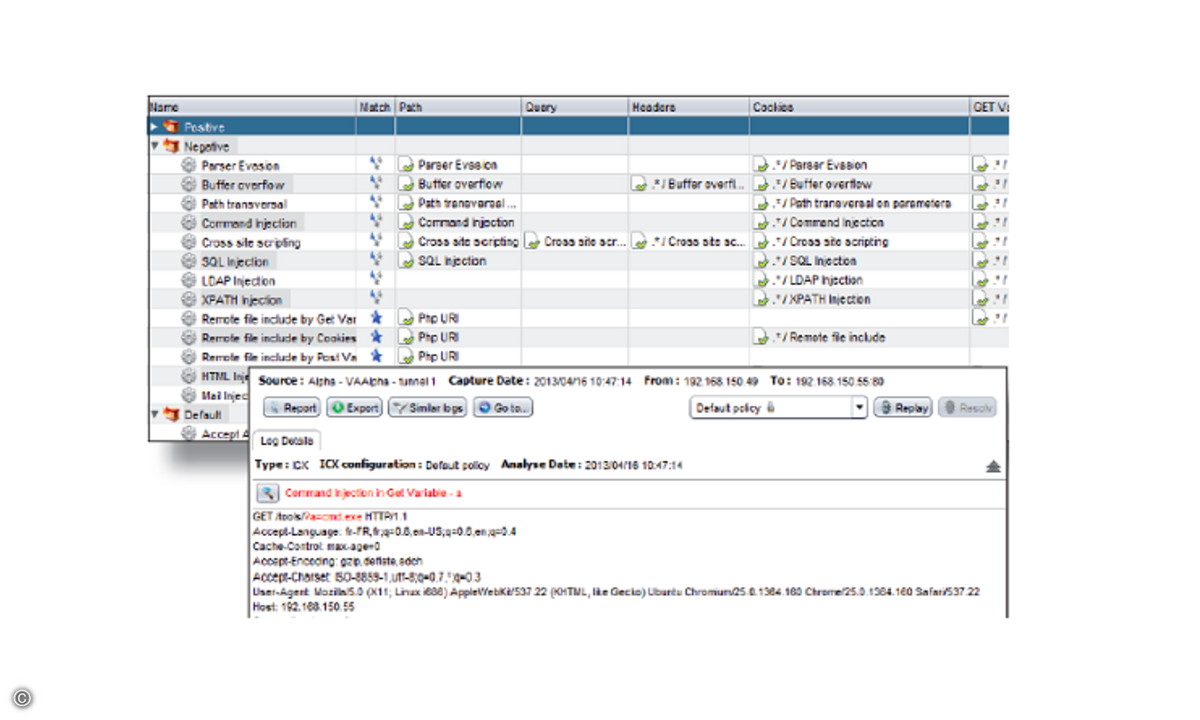Click the User-Agent header line
1200x720 pixels.
click(x=616, y=592)
